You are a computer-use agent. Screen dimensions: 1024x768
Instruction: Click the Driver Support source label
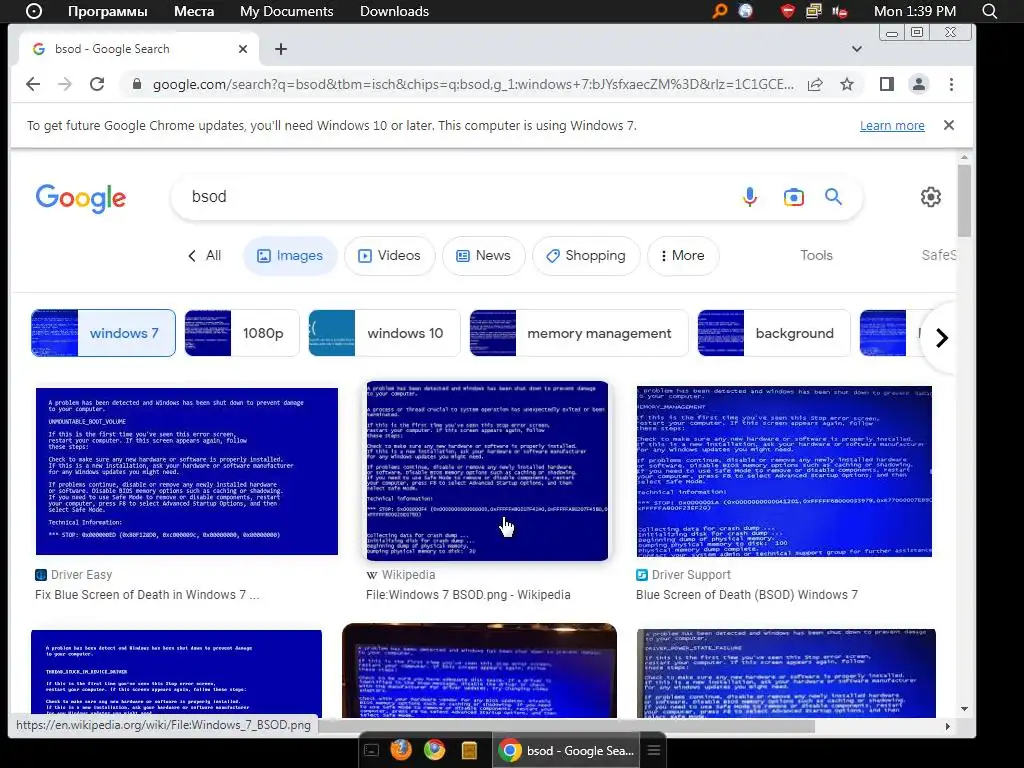pos(683,575)
